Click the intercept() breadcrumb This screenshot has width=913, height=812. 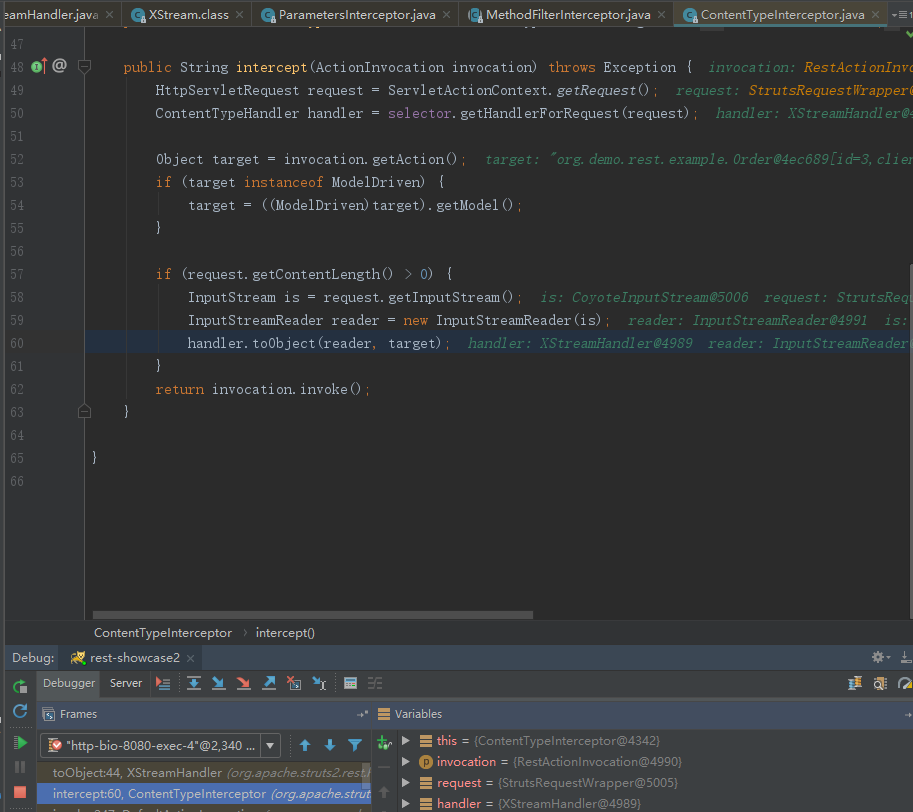coord(285,633)
